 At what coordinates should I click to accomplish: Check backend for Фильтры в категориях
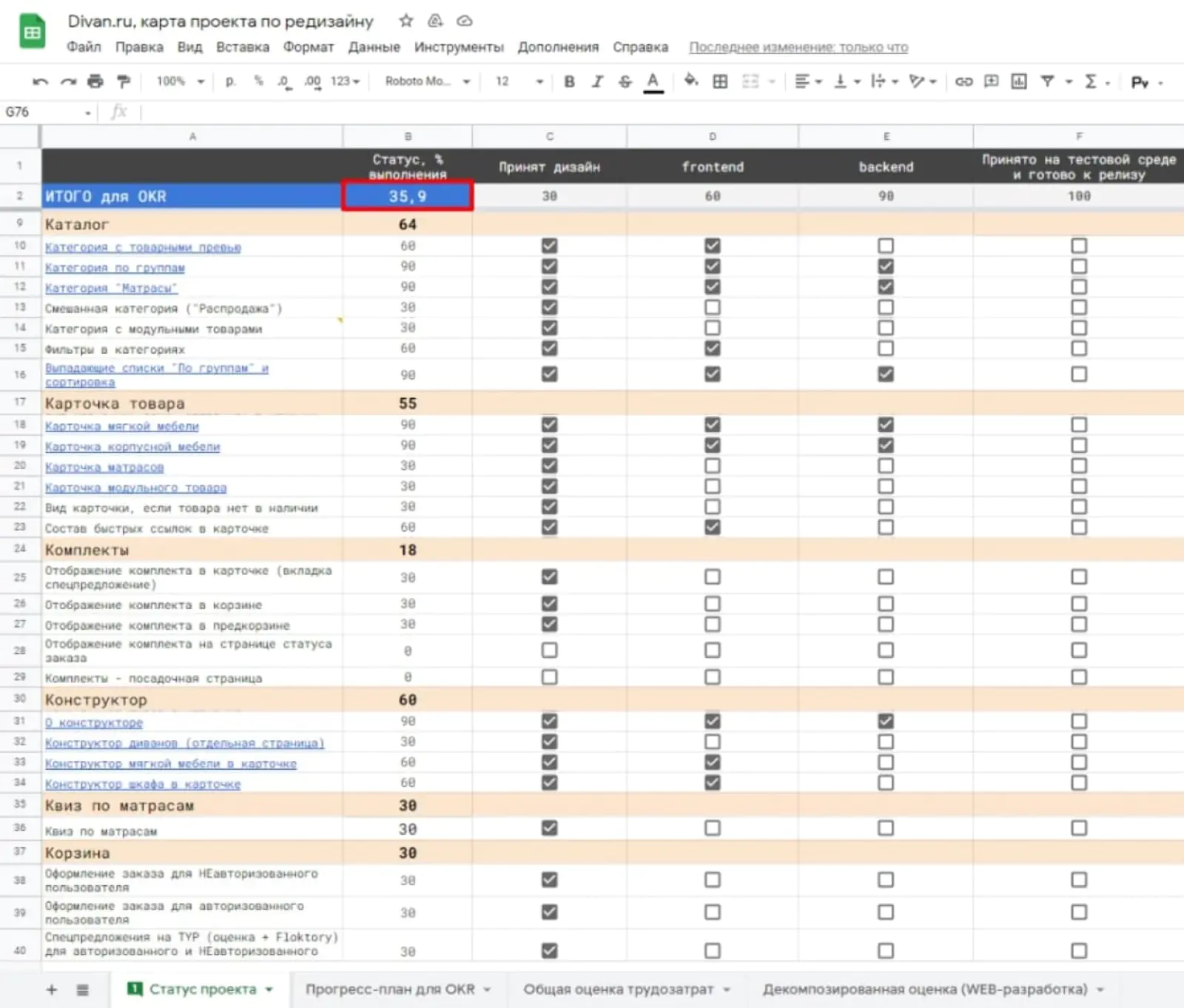tap(886, 349)
